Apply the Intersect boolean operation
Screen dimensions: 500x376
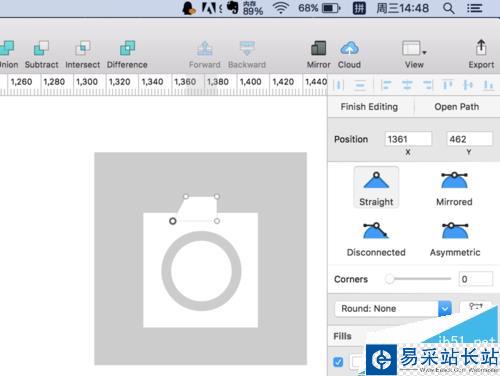pyautogui.click(x=83, y=54)
